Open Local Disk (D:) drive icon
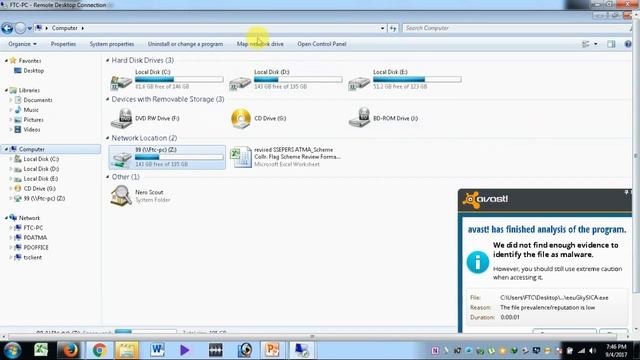The image size is (640, 360). coord(240,83)
